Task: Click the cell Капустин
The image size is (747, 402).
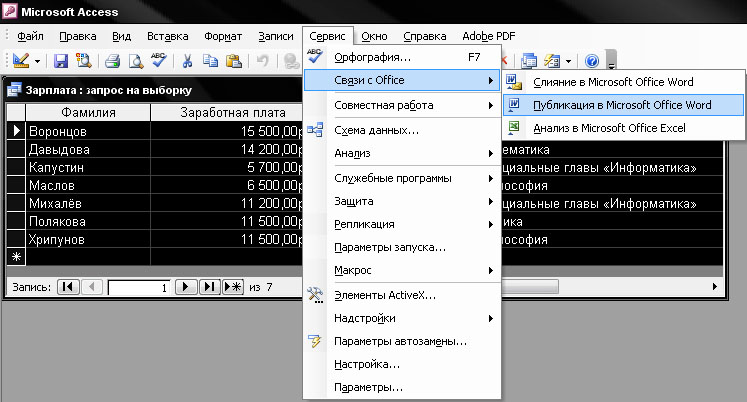Action: click(x=88, y=167)
